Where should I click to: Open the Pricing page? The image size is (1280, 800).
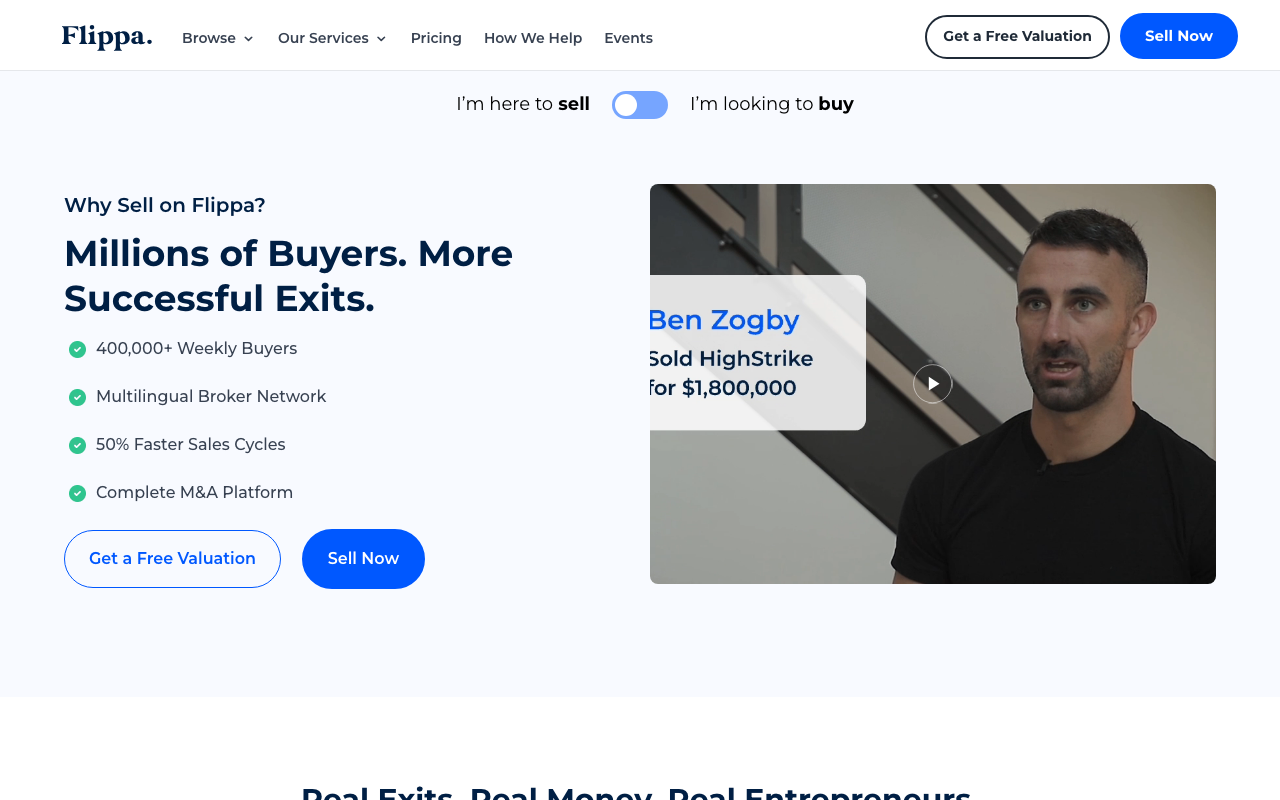click(x=436, y=38)
